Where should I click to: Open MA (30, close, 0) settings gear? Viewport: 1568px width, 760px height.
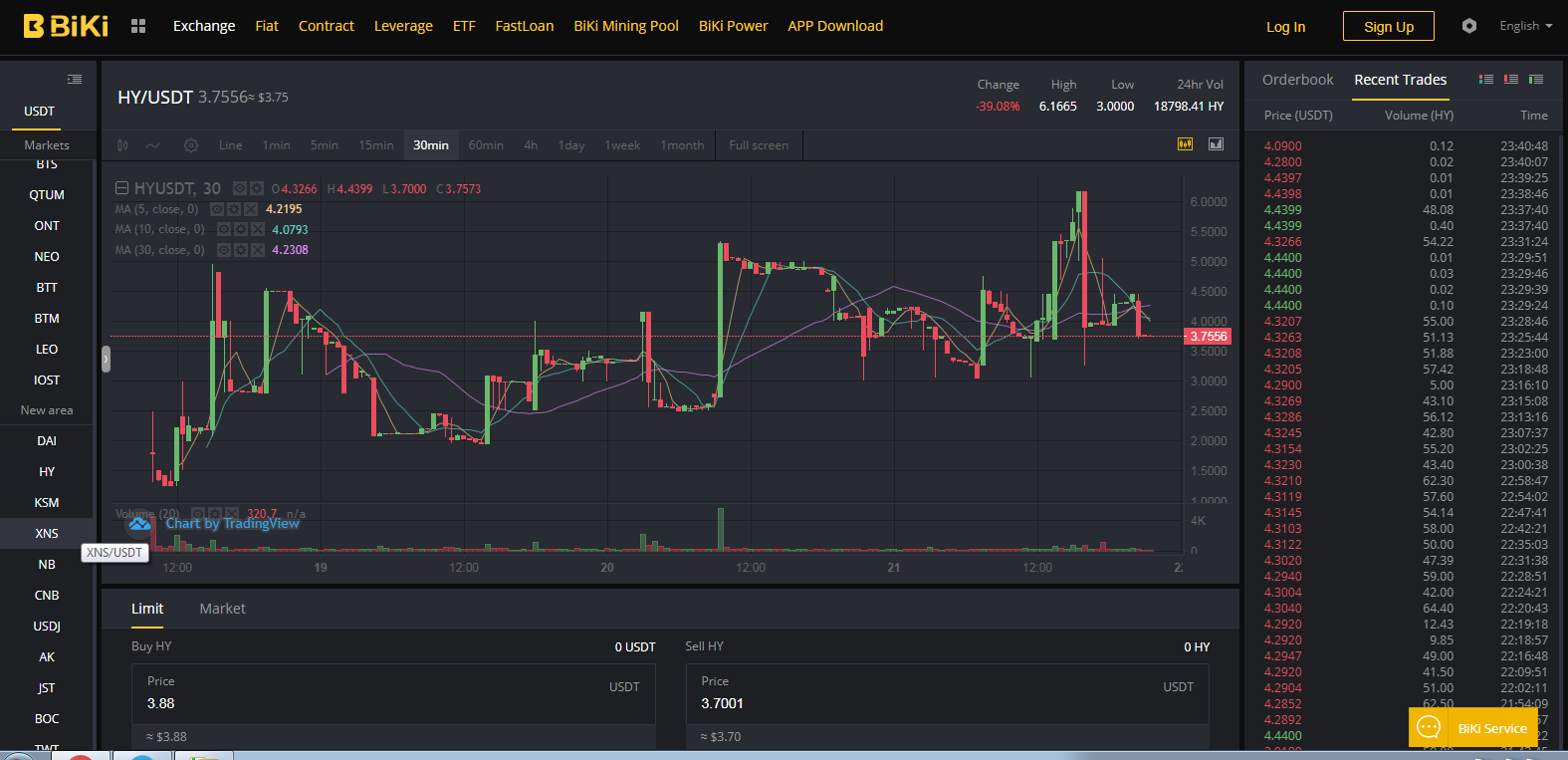click(x=240, y=250)
